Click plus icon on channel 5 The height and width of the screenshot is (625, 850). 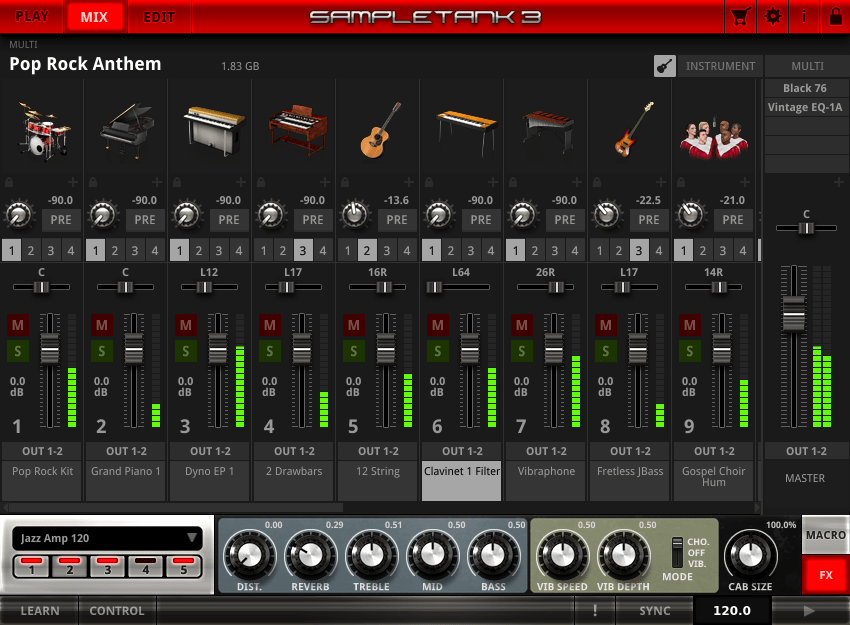coord(409,182)
